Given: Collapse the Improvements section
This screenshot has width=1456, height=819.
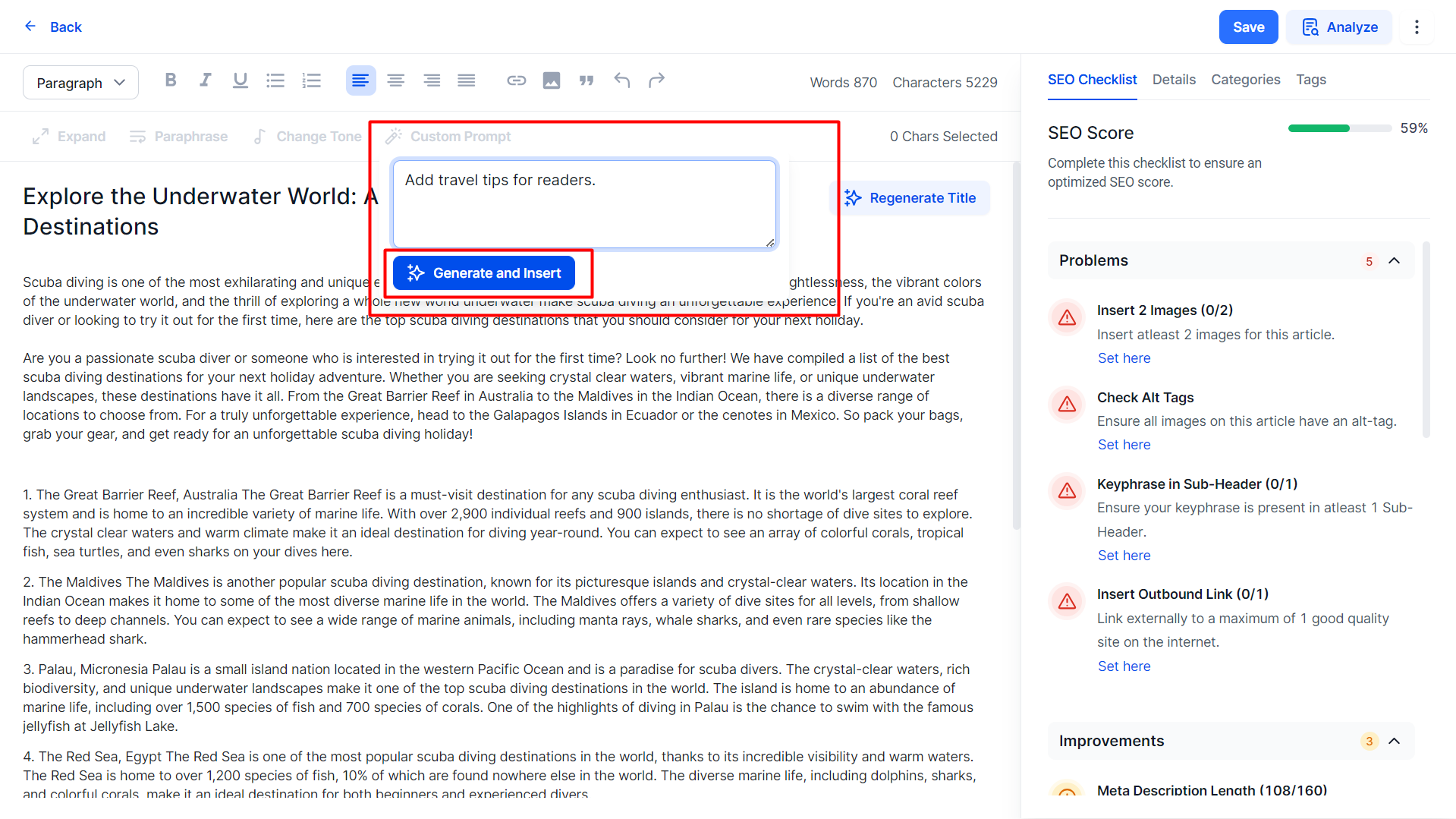Looking at the screenshot, I should tap(1394, 741).
